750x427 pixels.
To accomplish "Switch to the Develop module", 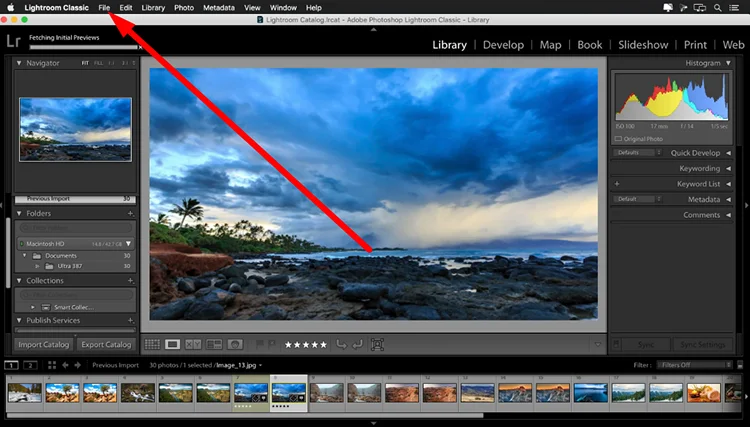I will tap(503, 45).
